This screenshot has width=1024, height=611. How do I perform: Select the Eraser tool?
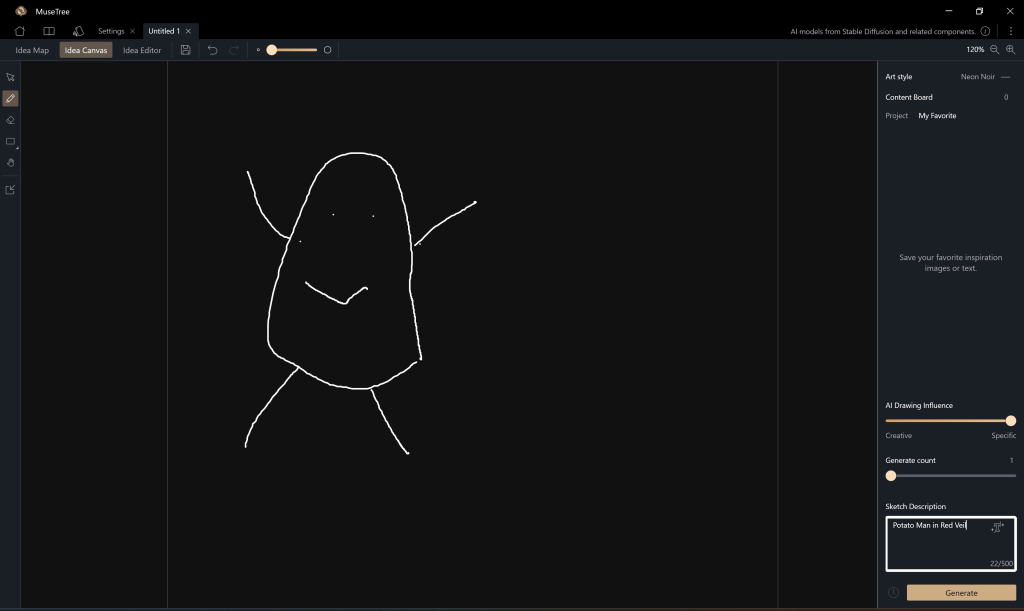(x=10, y=120)
